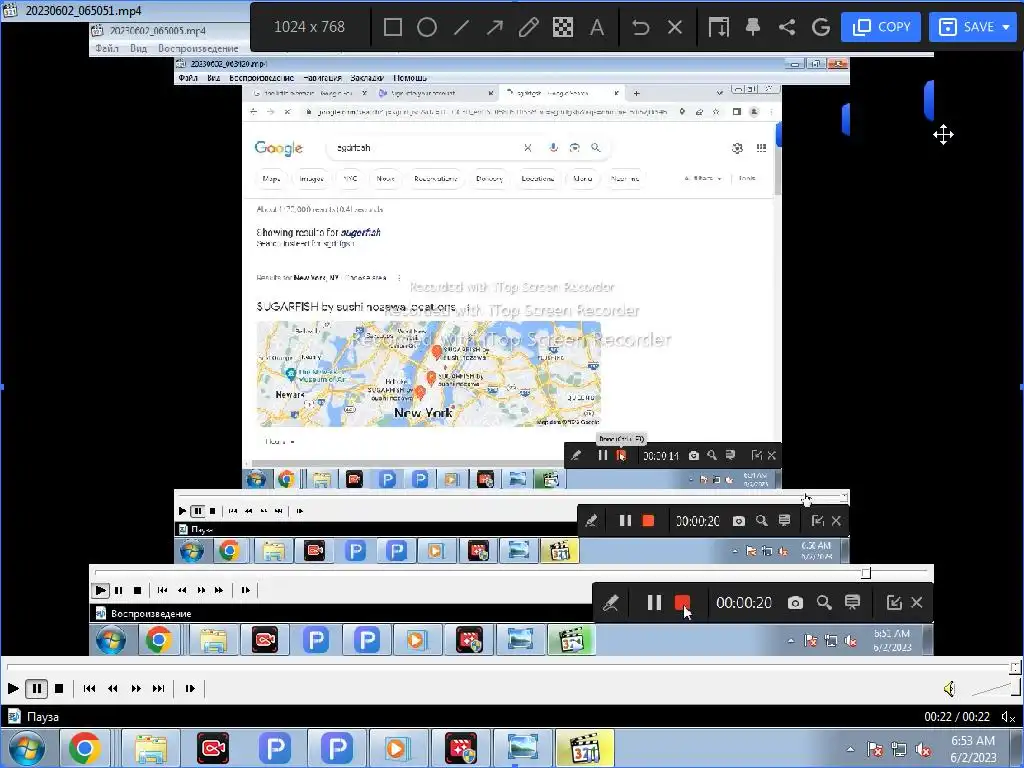Fast-forward using the outer player's double-right arrows

point(136,688)
